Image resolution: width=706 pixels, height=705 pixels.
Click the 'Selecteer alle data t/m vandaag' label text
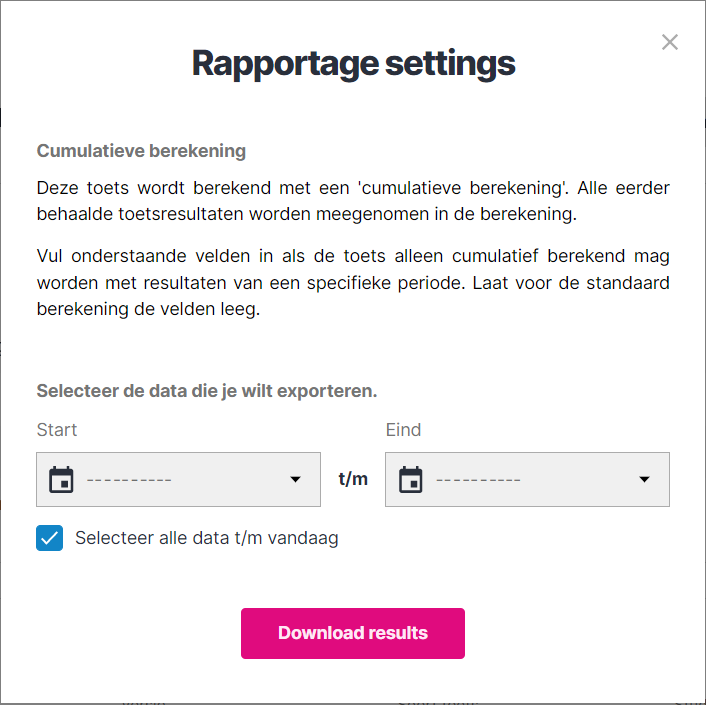[x=206, y=538]
